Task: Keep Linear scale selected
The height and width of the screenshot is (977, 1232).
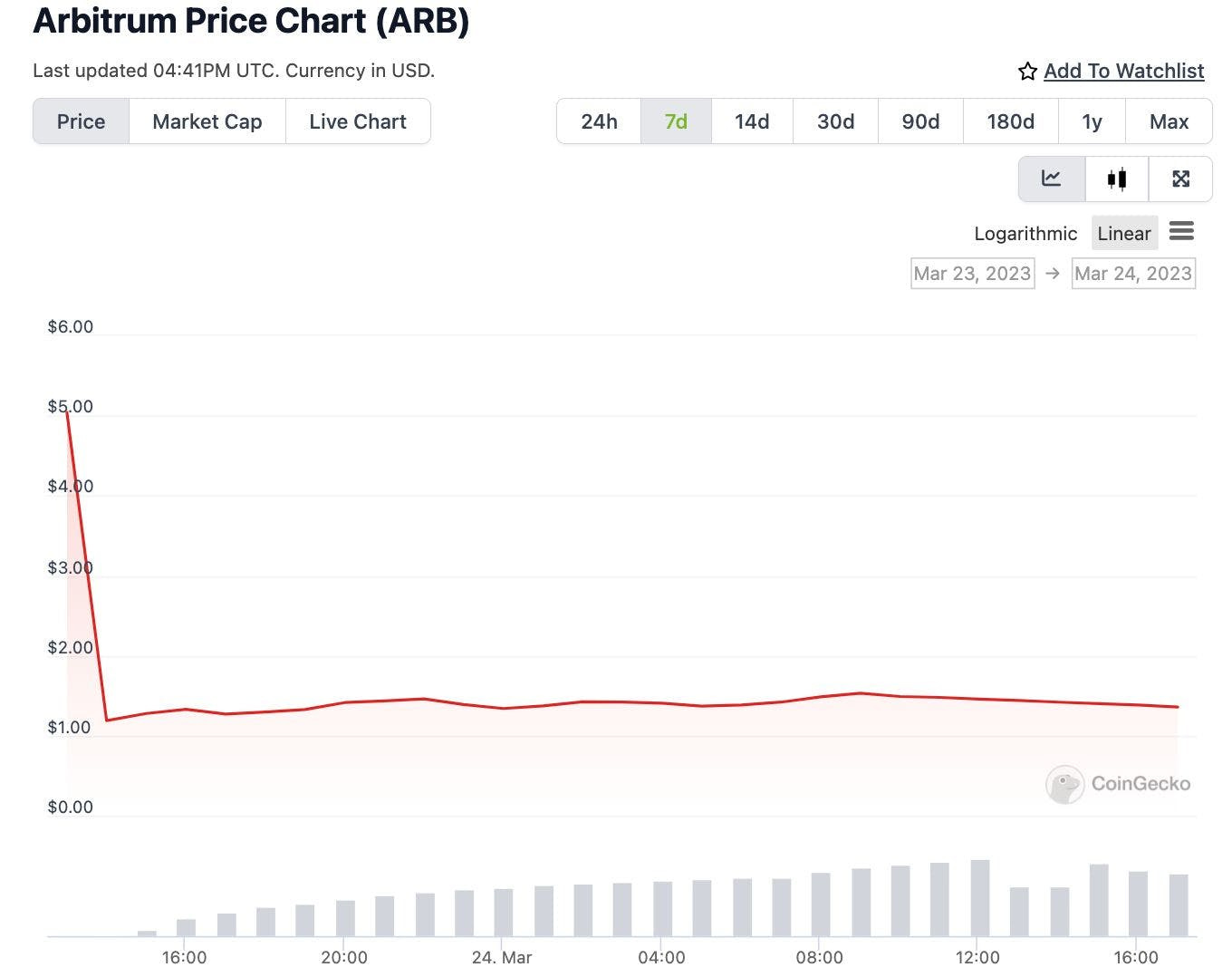Action: point(1123,233)
